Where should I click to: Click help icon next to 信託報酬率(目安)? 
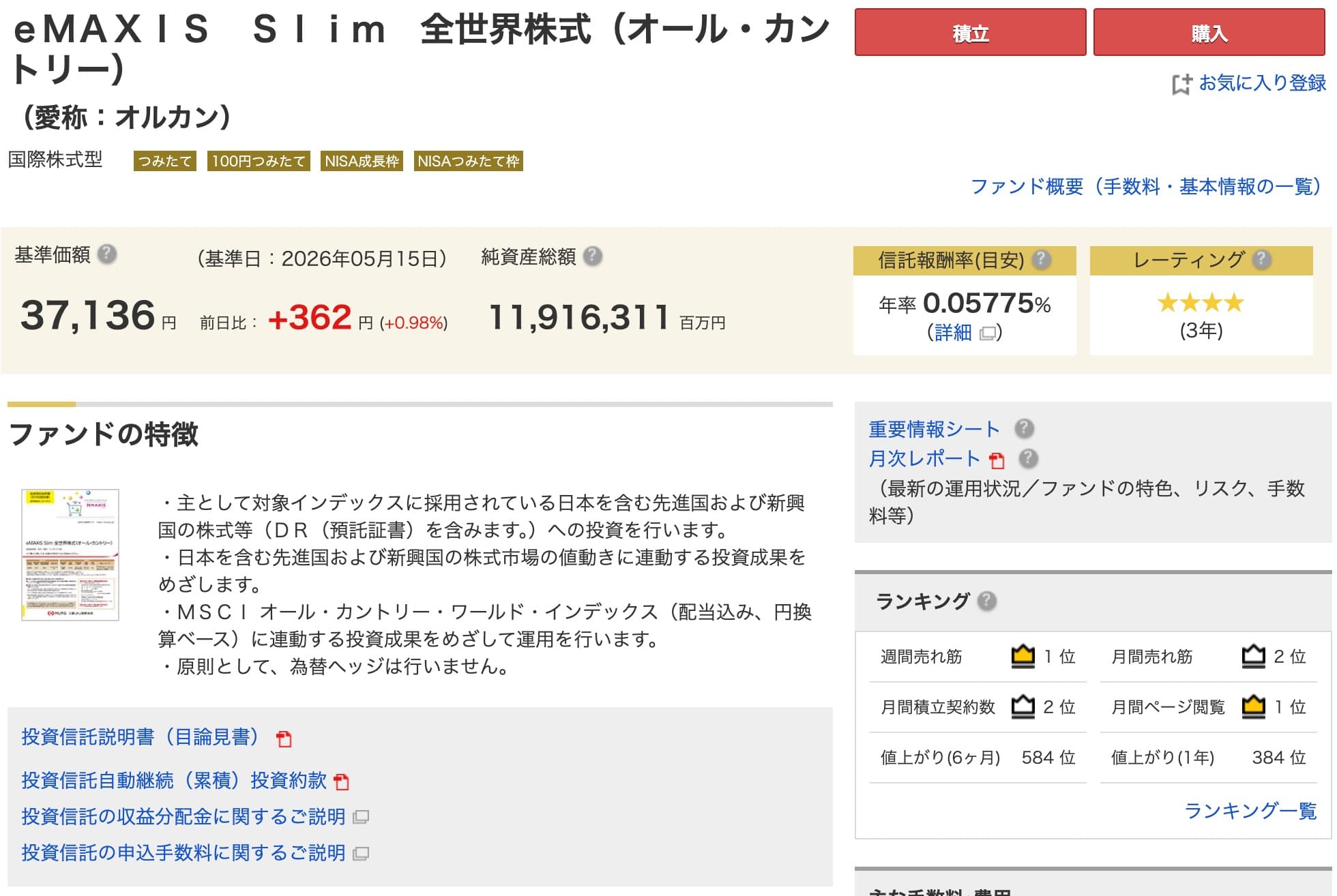1041,259
